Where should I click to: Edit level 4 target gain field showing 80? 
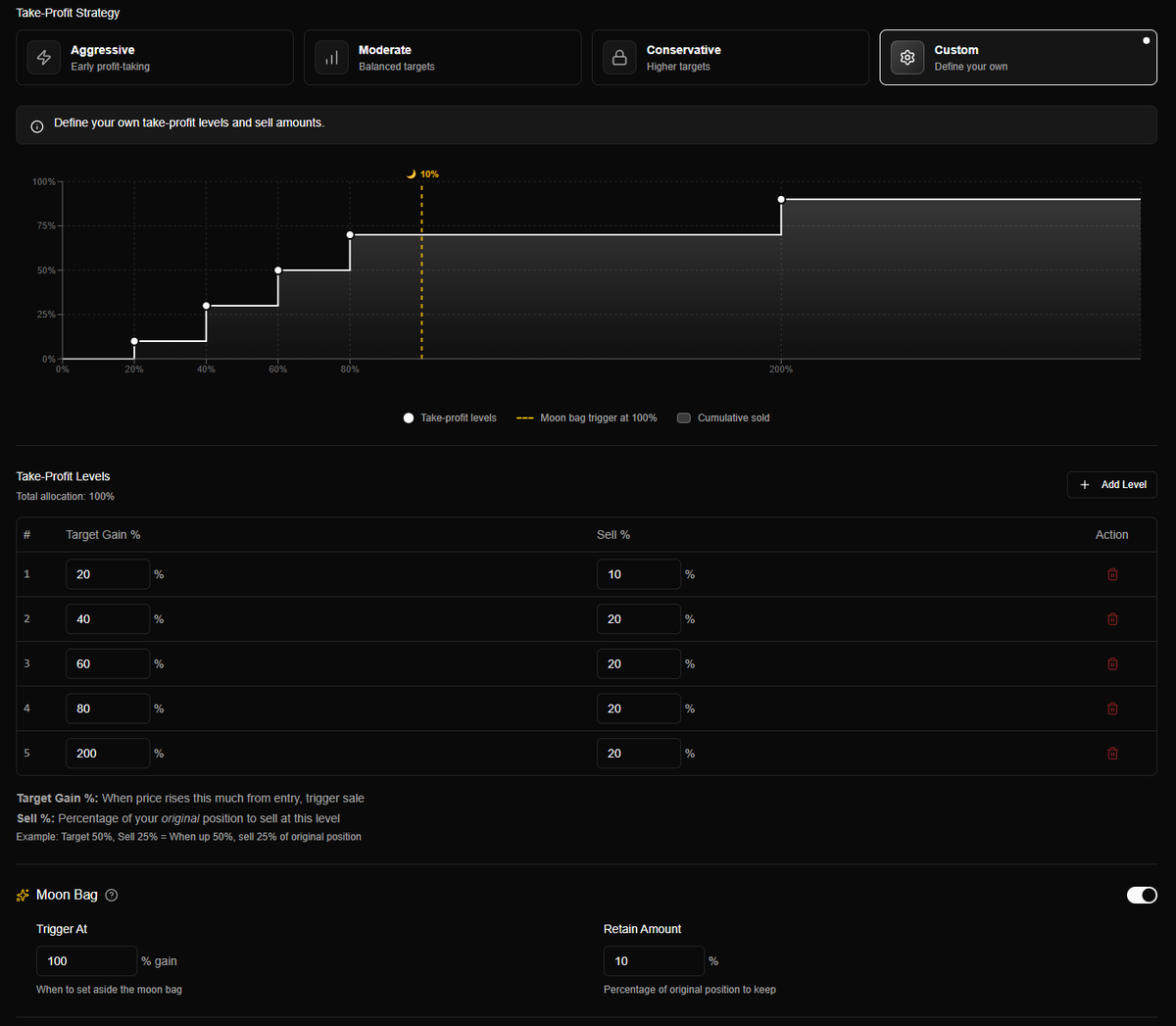[x=108, y=708]
